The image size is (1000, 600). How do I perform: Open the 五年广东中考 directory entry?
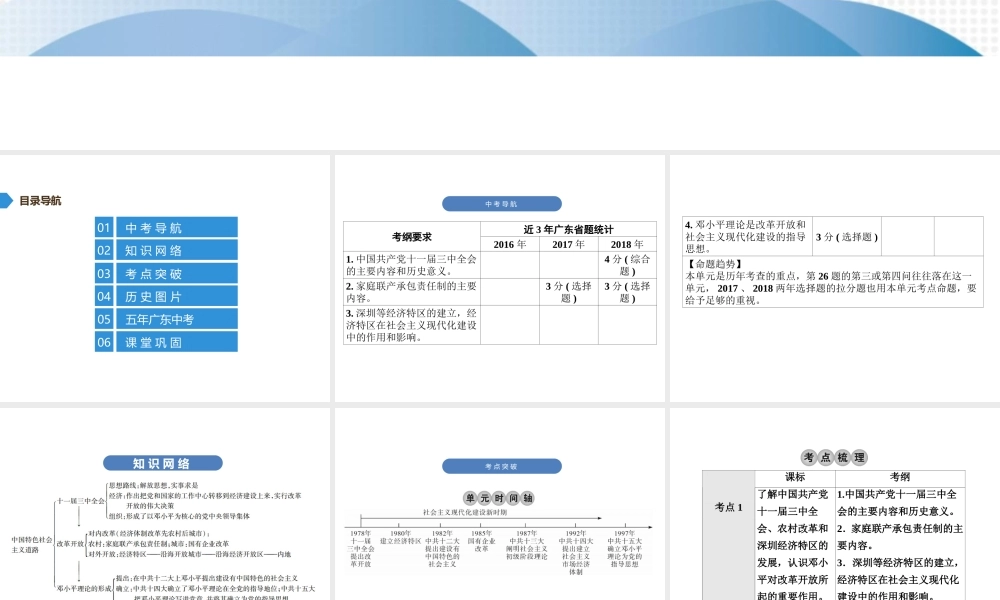[x=177, y=319]
